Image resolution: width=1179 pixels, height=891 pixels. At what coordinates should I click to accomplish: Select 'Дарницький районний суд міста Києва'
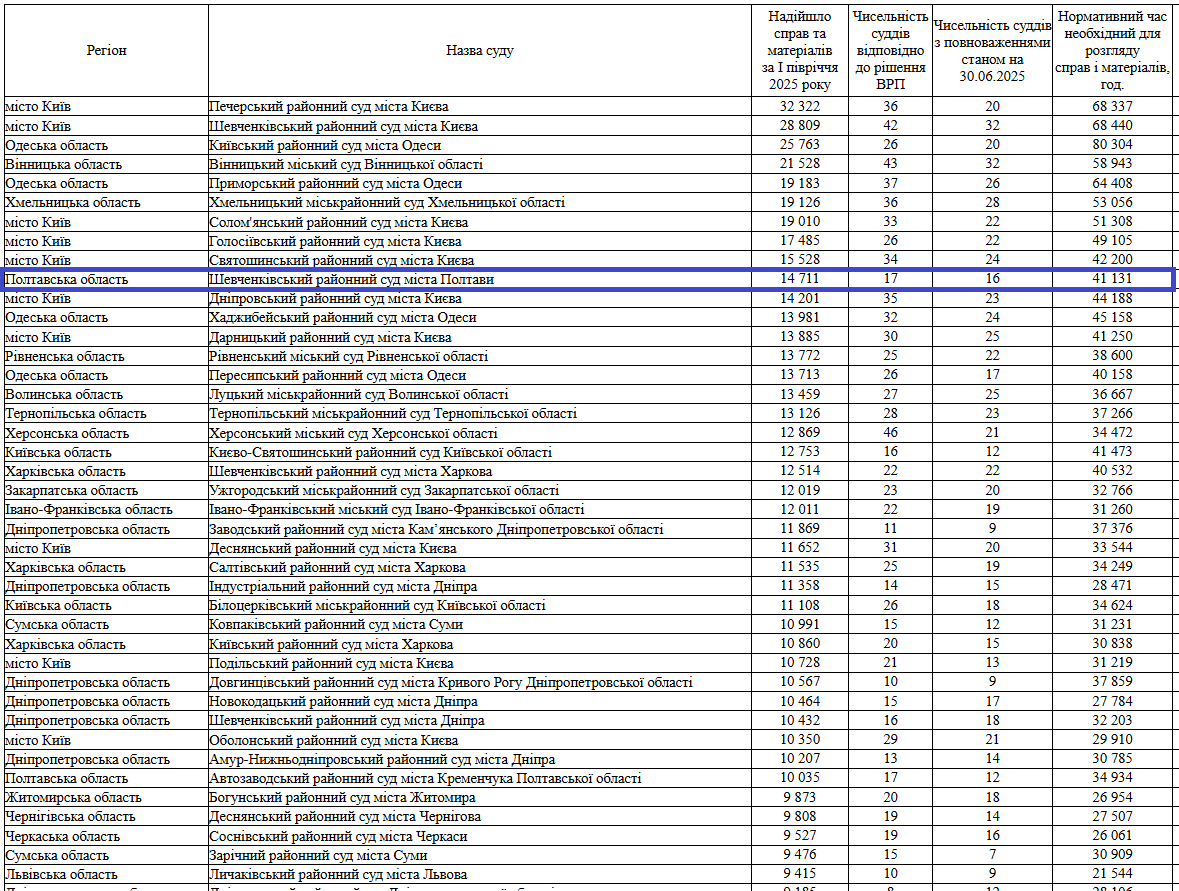(330, 337)
